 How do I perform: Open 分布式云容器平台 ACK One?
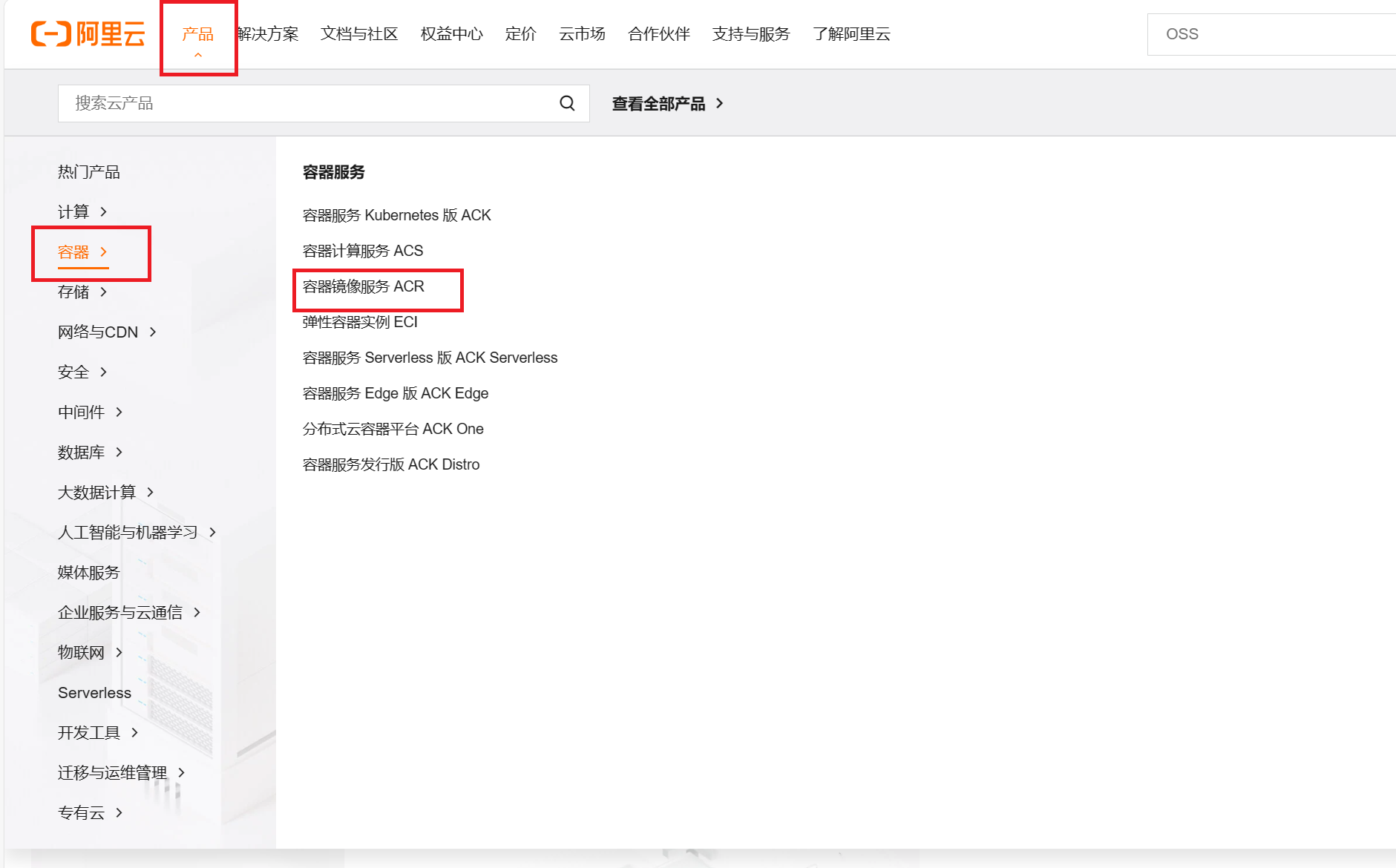393,429
